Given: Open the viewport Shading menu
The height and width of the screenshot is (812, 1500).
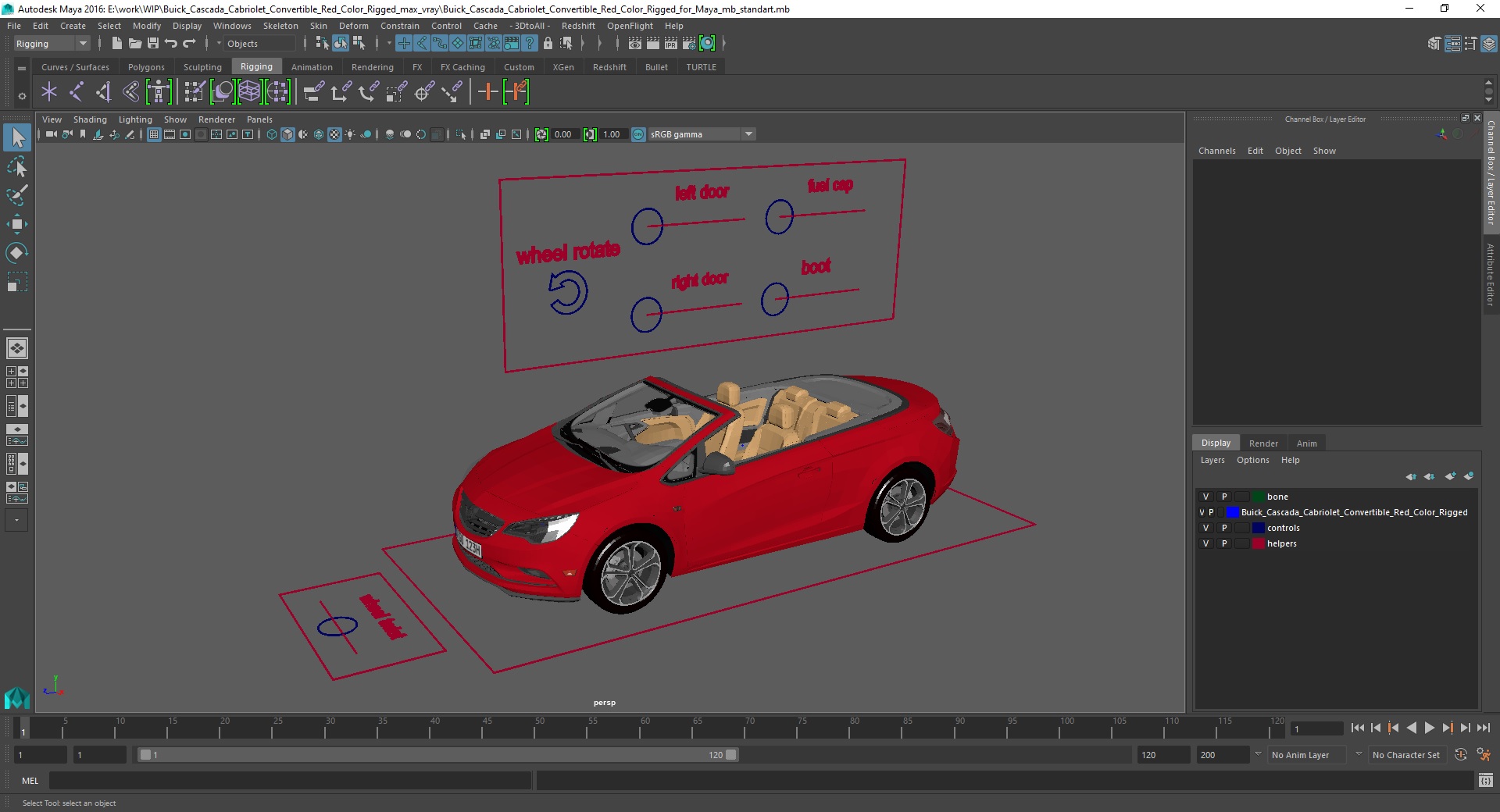Looking at the screenshot, I should click(x=90, y=119).
